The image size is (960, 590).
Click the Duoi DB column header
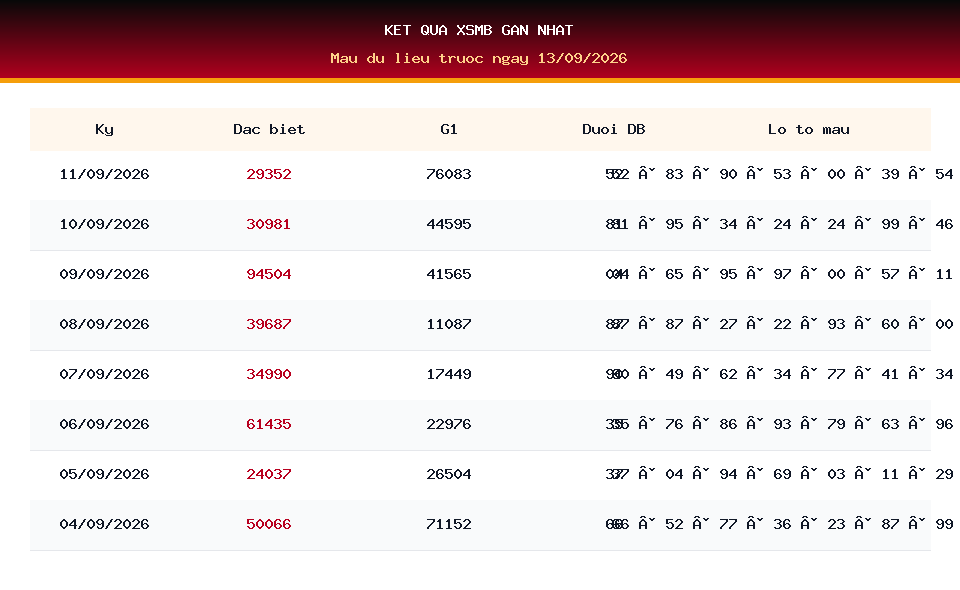tap(613, 129)
